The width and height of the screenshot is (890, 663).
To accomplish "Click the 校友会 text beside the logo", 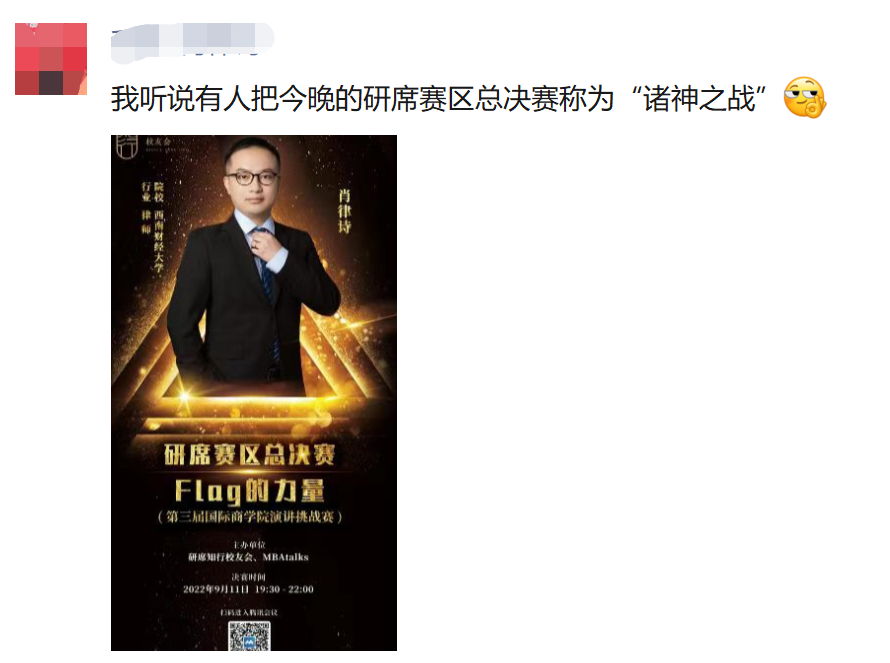I will [x=158, y=141].
